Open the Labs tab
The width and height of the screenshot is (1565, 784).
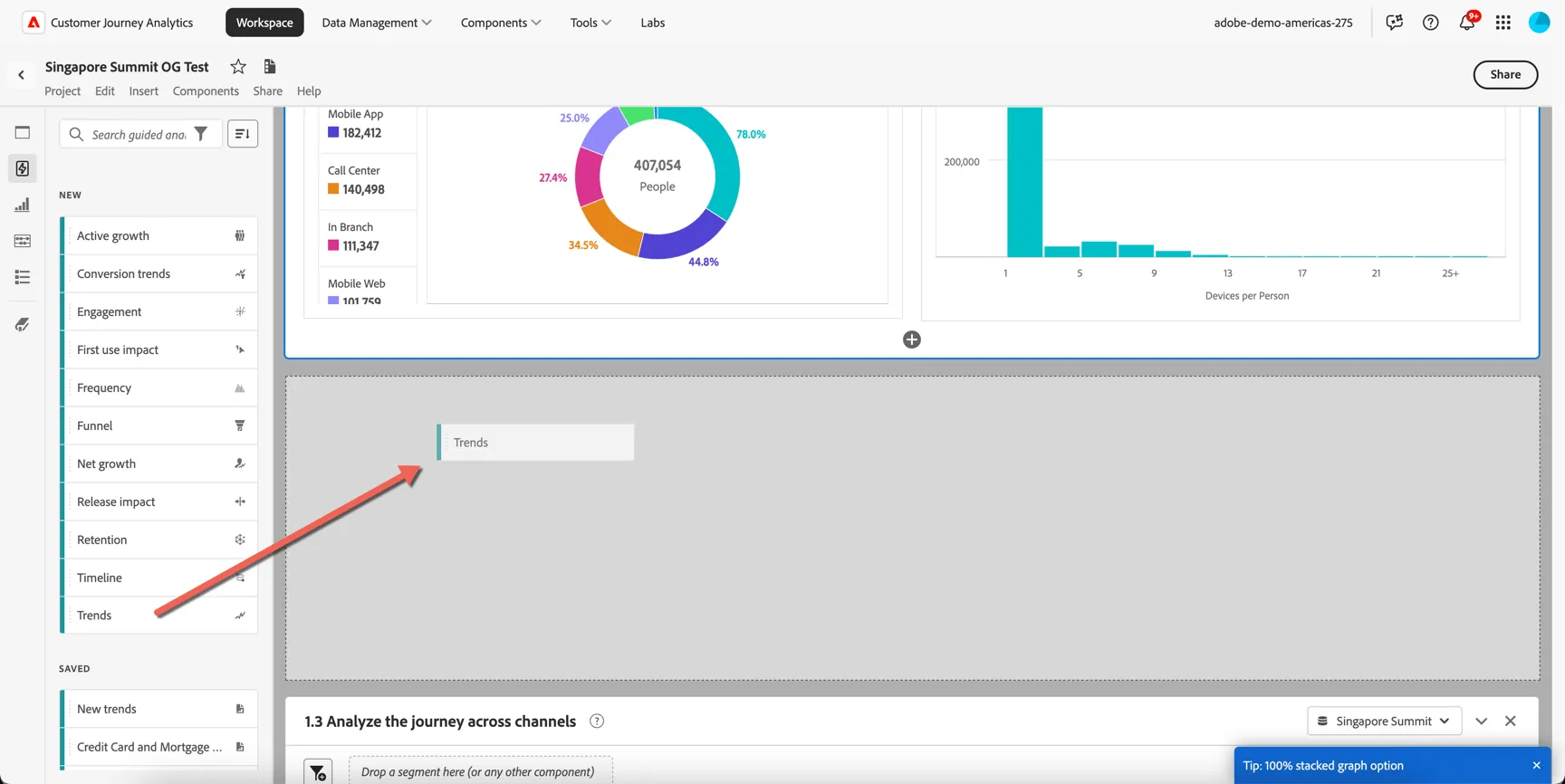(x=653, y=23)
